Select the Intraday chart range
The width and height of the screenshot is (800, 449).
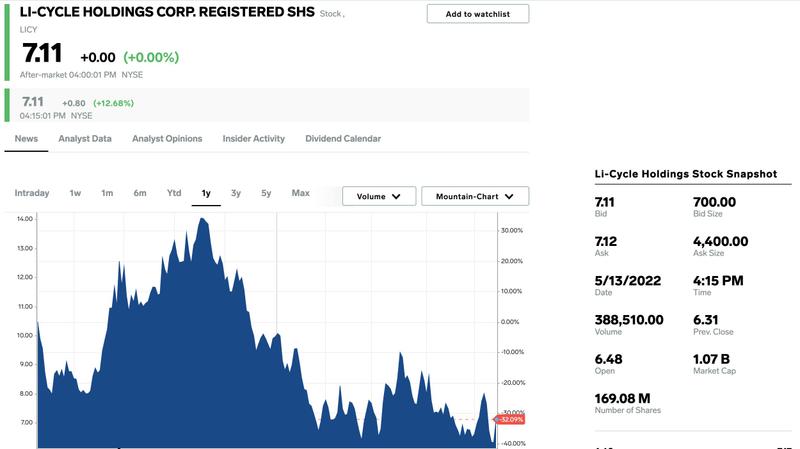point(32,193)
